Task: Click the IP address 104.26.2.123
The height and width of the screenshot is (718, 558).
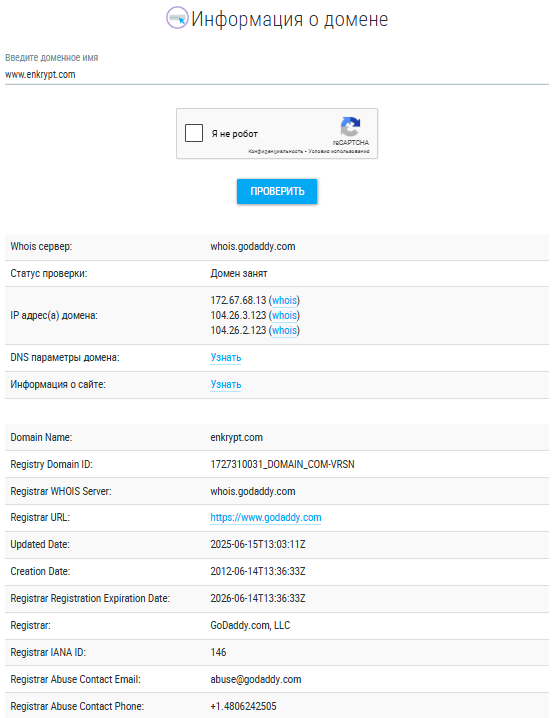Action: 238,331
